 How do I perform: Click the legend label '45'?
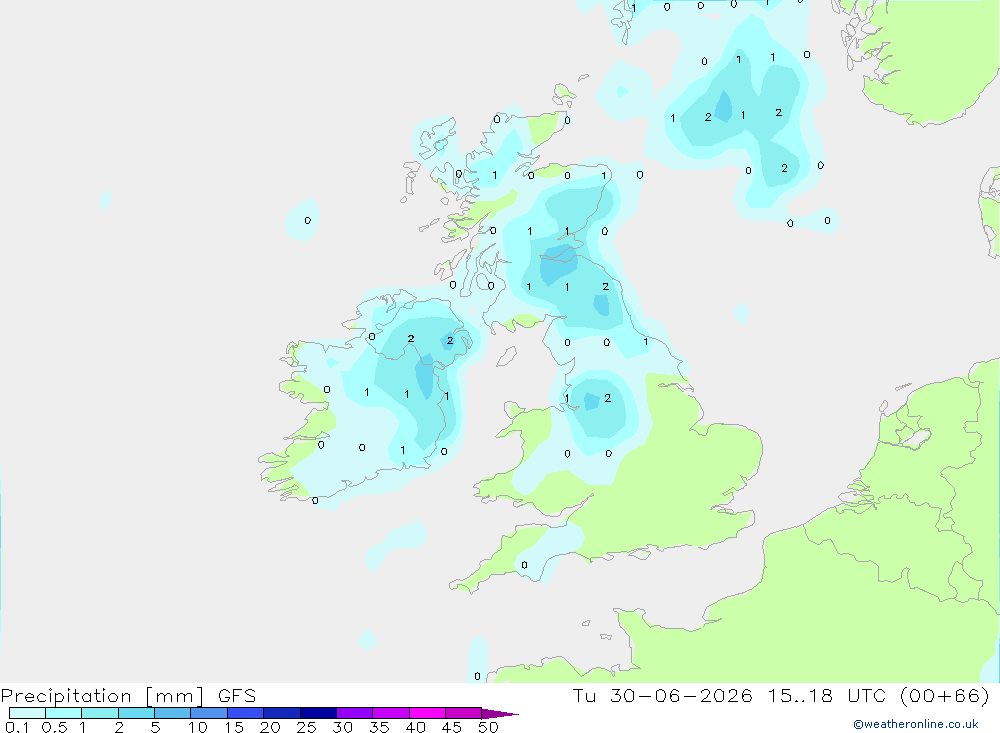pos(452,727)
